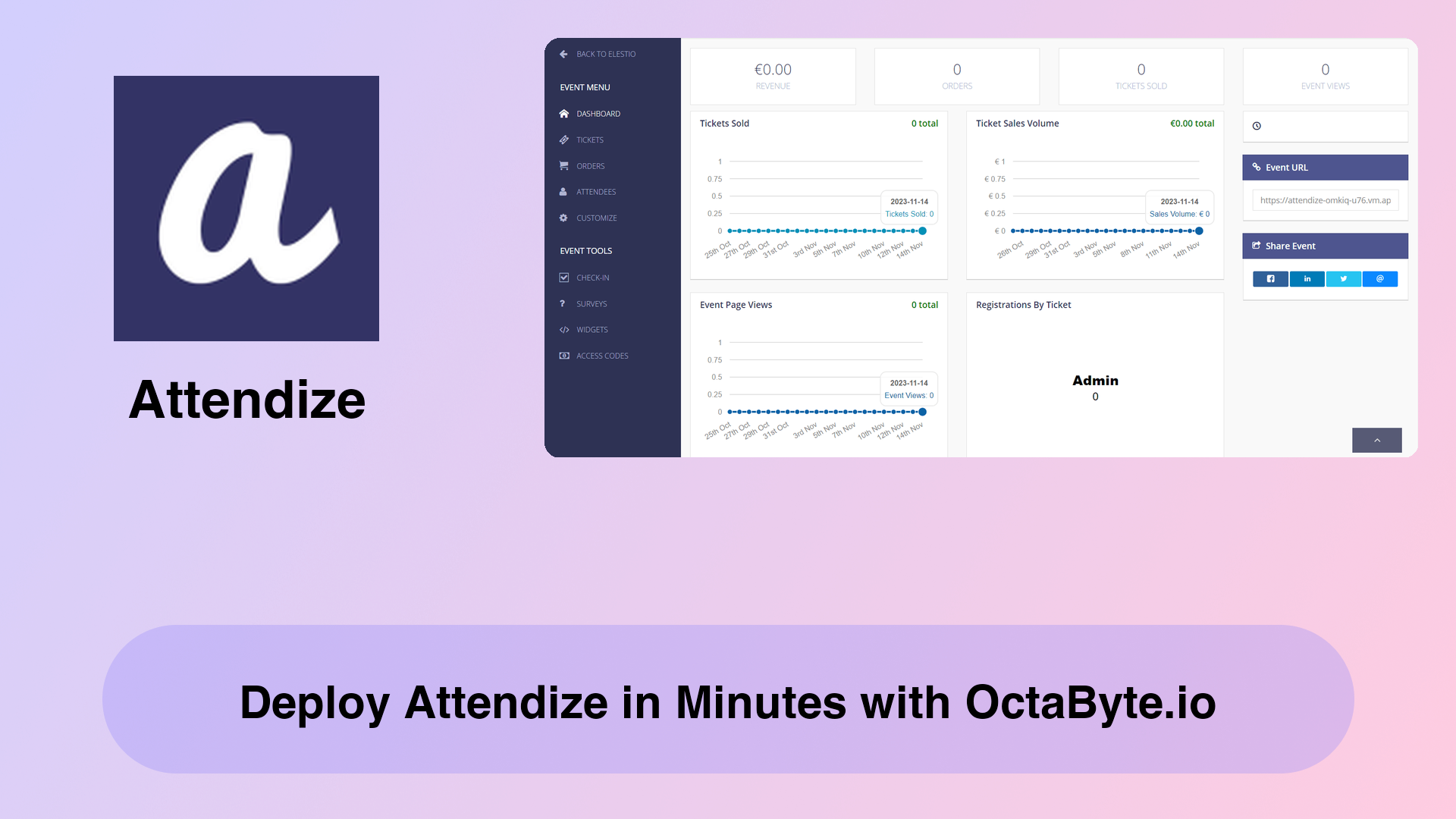Expand the Registrations By Ticket section
Image resolution: width=1456 pixels, height=819 pixels.
(1023, 304)
